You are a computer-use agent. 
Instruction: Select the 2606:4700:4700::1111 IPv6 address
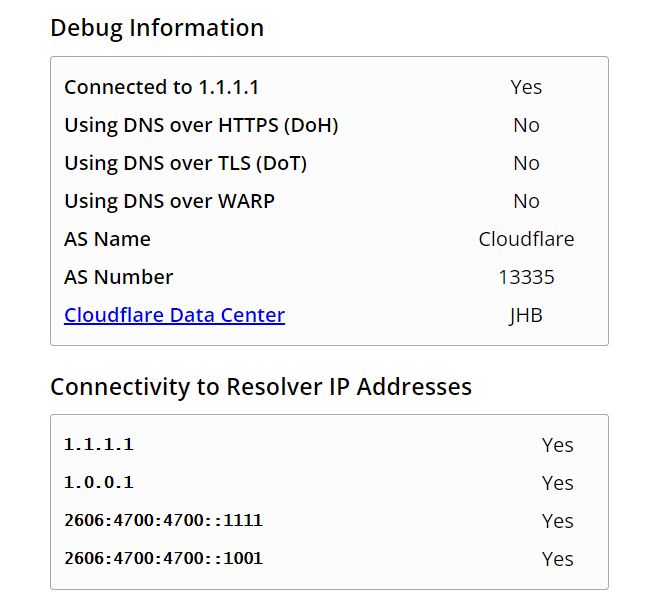[x=163, y=520]
